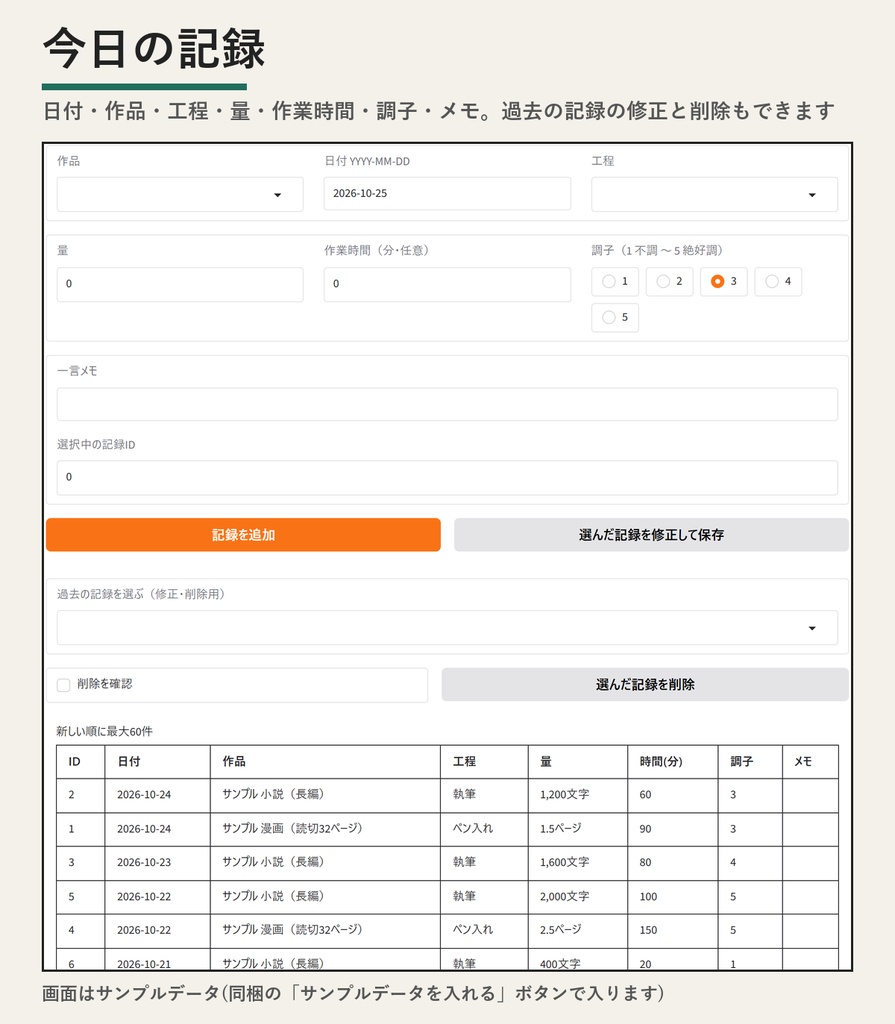The image size is (895, 1024).
Task: Click the 時間(分) column header
Action: [672, 761]
